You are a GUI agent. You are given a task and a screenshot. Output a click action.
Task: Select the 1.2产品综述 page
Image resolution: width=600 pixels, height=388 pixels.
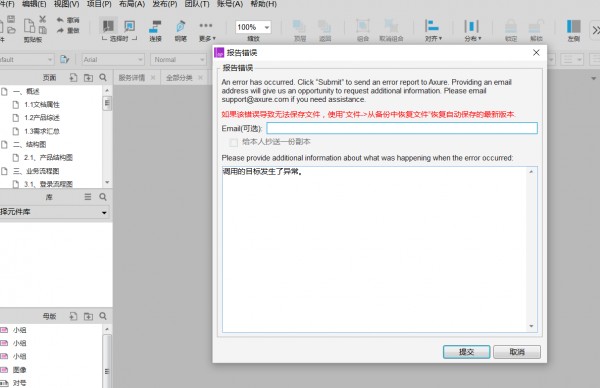pyautogui.click(x=42, y=117)
